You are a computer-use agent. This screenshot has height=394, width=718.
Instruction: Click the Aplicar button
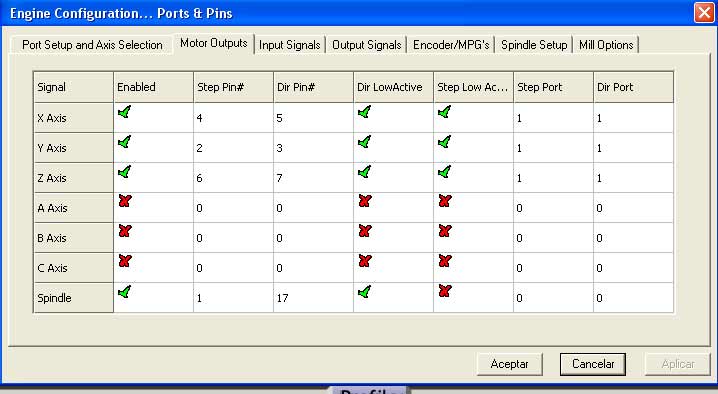(x=678, y=364)
